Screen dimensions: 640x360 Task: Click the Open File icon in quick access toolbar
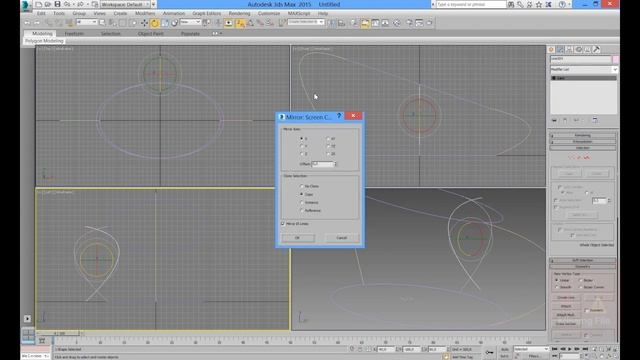pyautogui.click(x=48, y=4)
